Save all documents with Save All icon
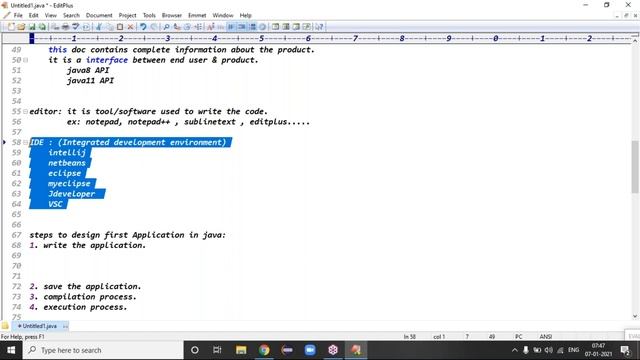The width and height of the screenshot is (640, 360). coord(42,27)
